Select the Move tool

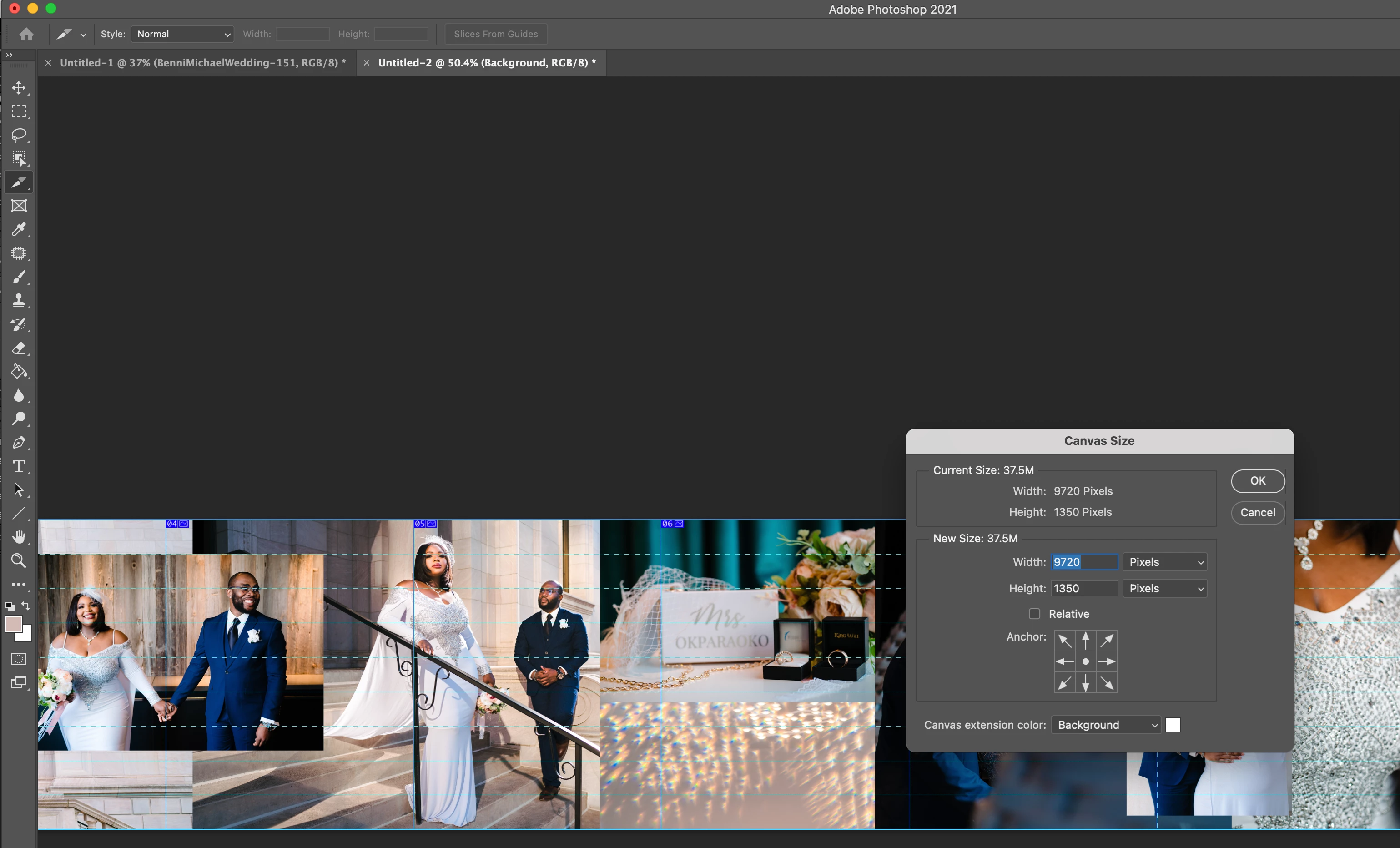tap(19, 87)
